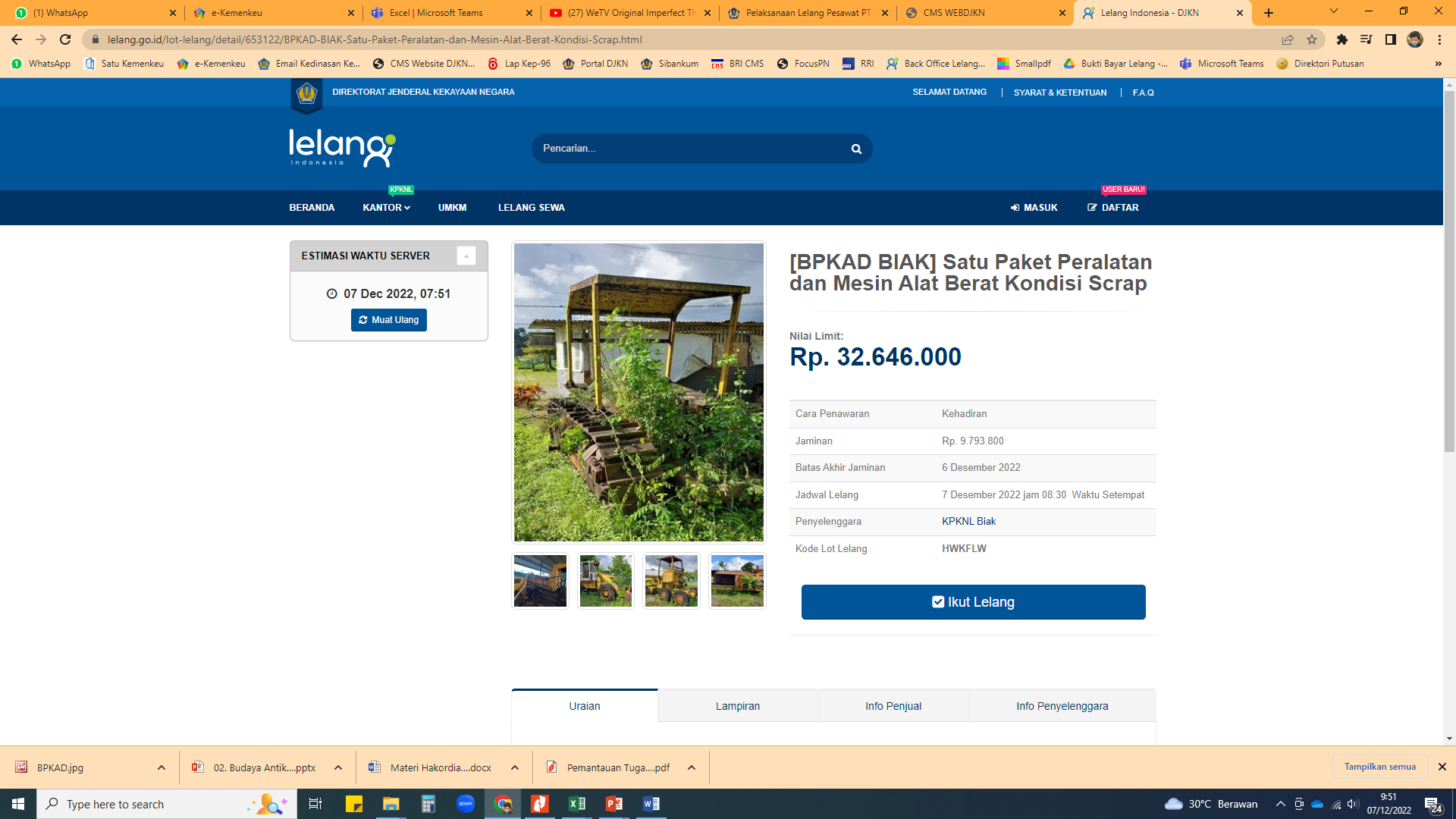Collapse the Estimasi Waktu Server panel
This screenshot has height=819, width=1456.
466,256
